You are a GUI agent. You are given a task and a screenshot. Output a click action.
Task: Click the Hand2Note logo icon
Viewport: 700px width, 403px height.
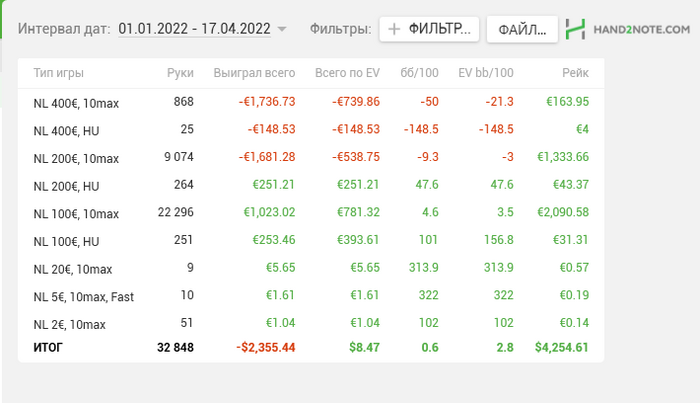point(575,29)
